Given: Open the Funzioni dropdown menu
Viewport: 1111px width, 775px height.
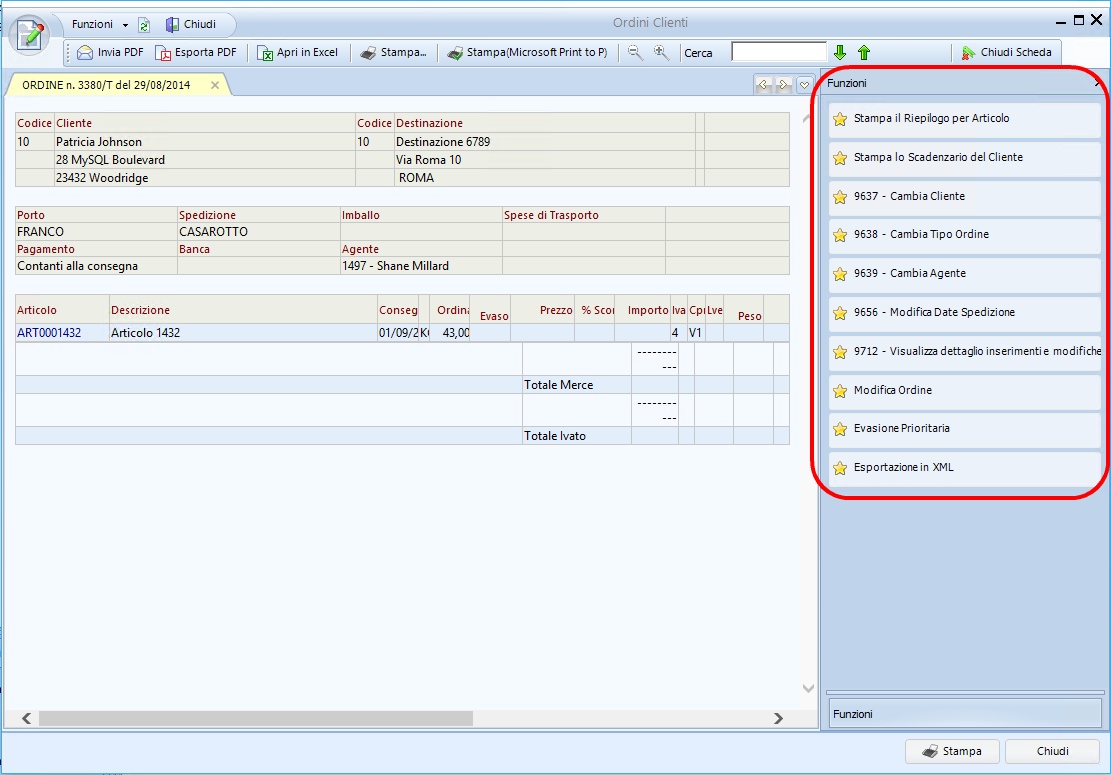Looking at the screenshot, I should (100, 24).
